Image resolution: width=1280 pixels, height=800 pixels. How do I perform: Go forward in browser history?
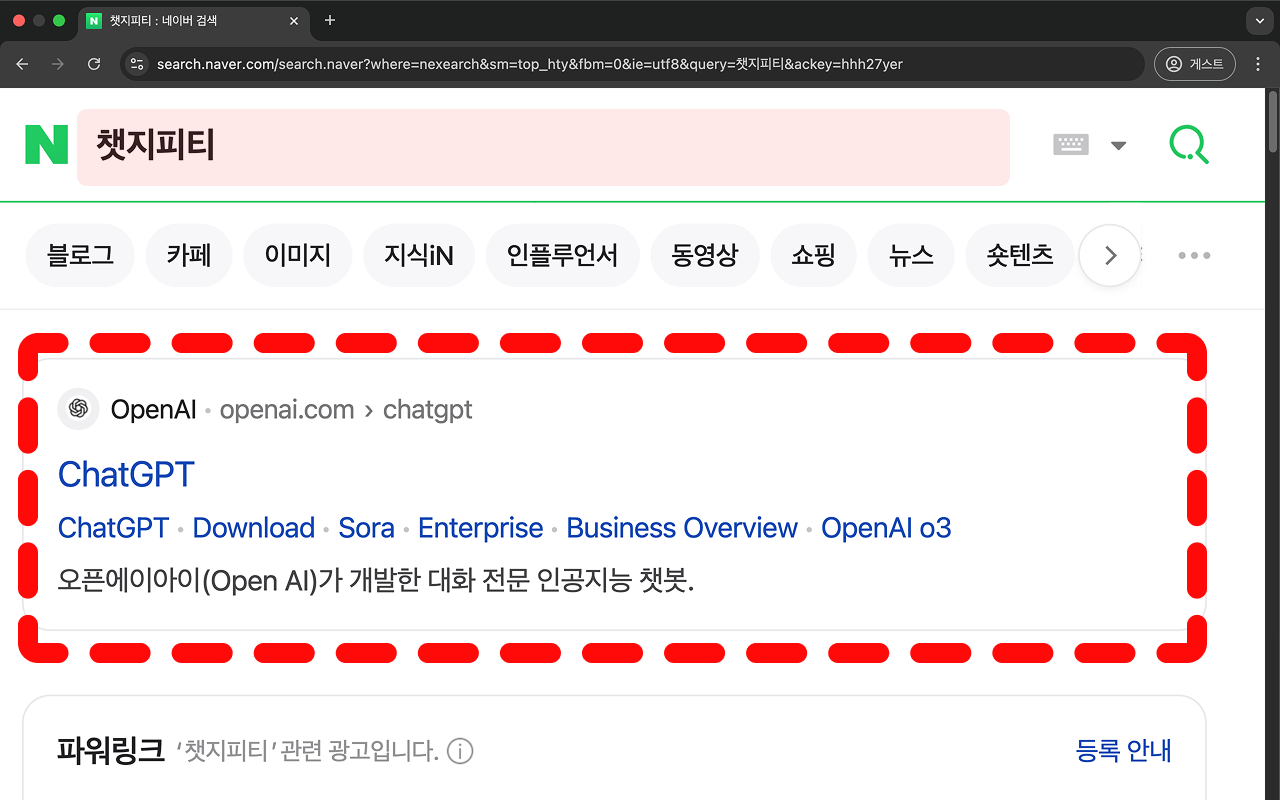pos(58,64)
